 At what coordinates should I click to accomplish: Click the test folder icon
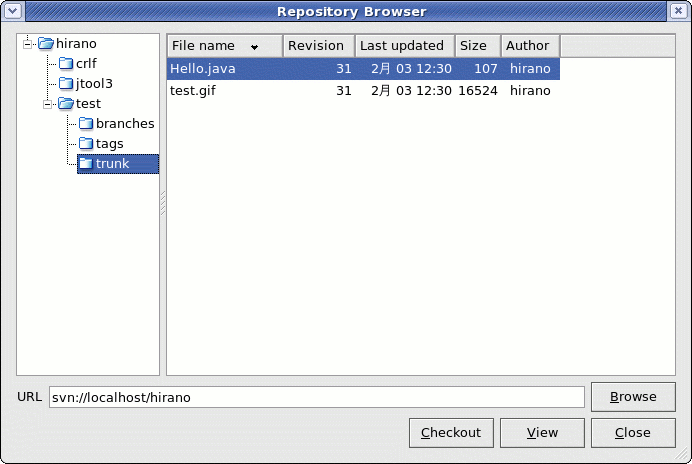tap(66, 104)
